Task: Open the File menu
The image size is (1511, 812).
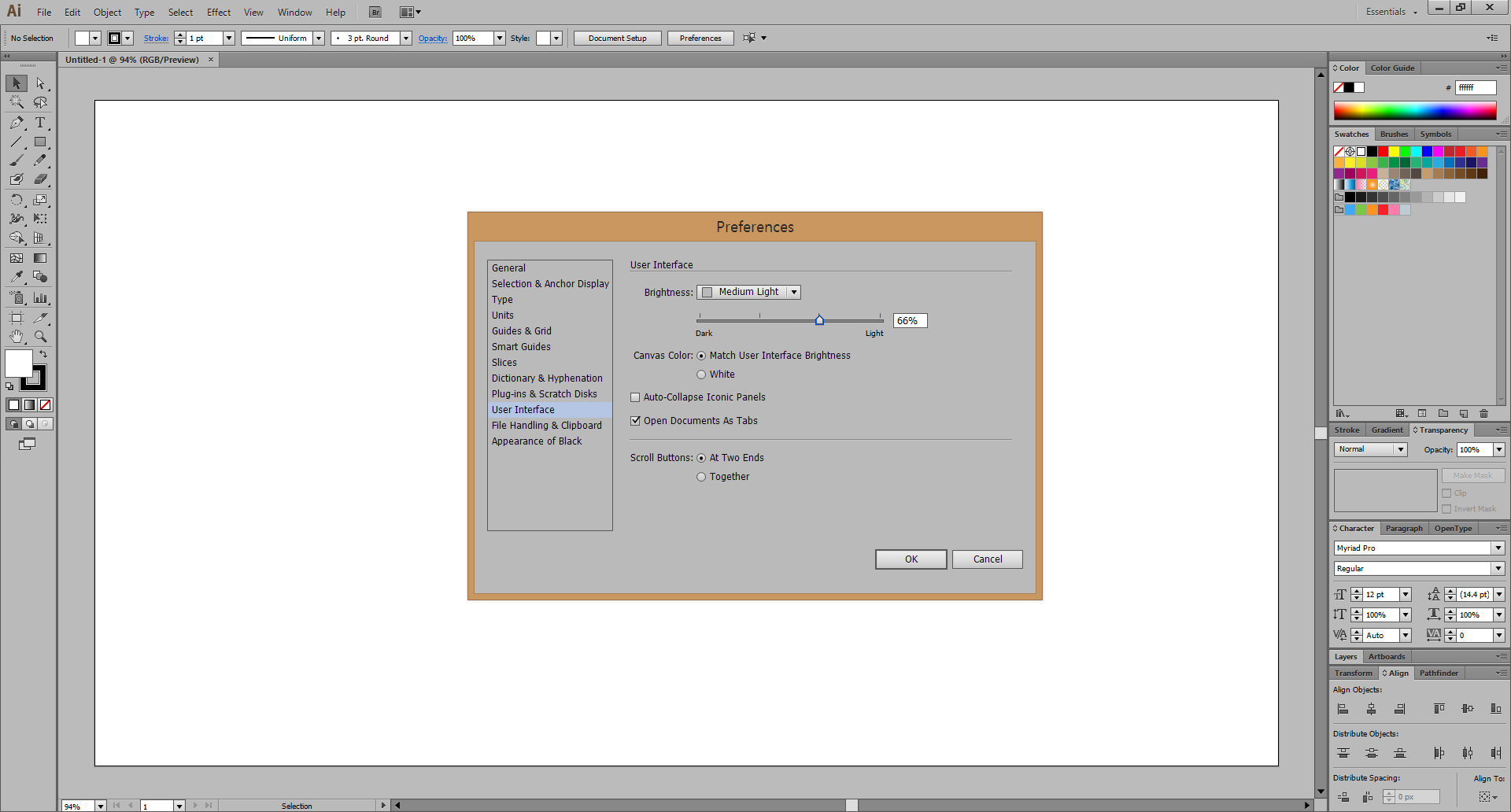Action: (x=44, y=13)
